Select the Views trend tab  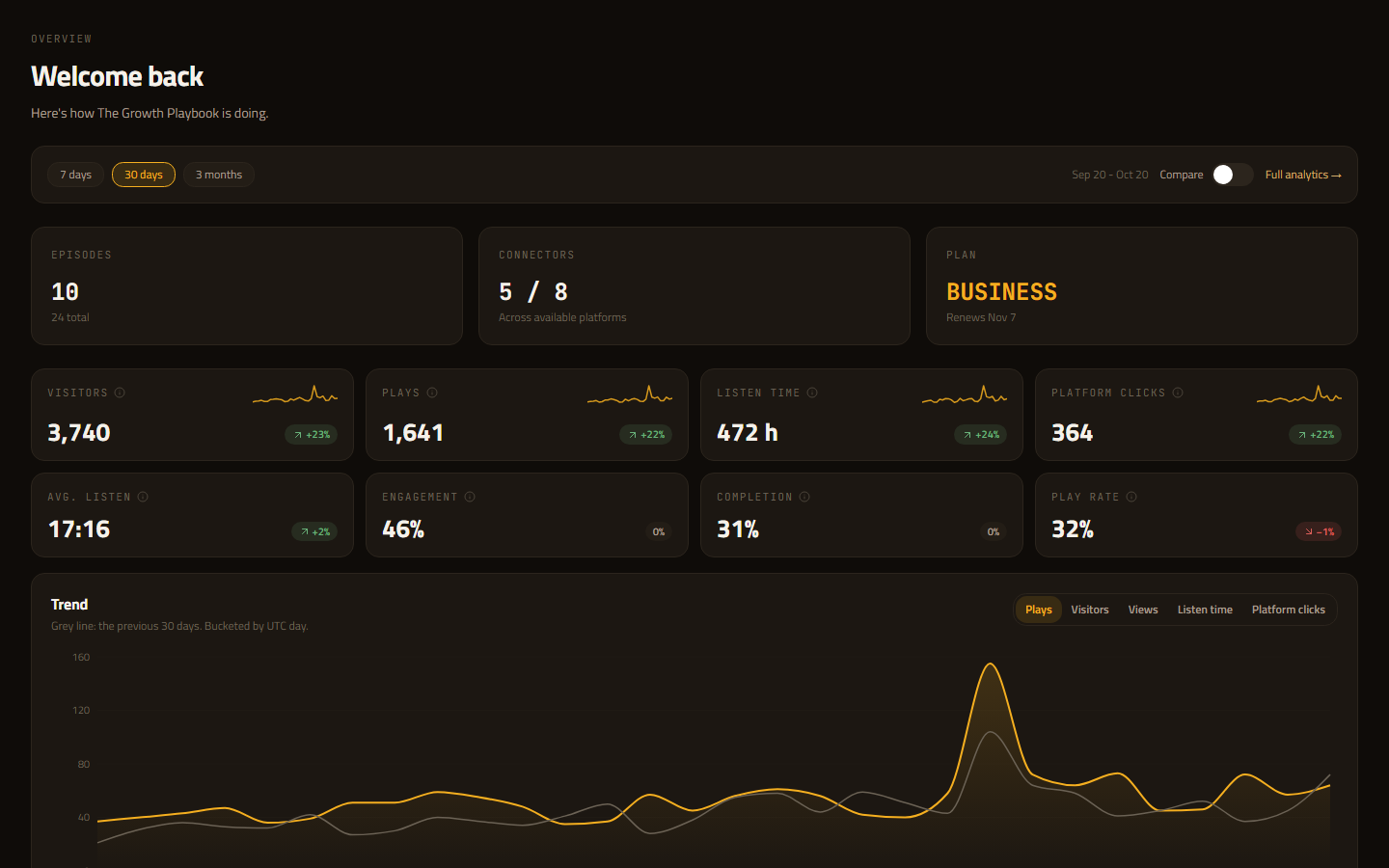(1143, 610)
